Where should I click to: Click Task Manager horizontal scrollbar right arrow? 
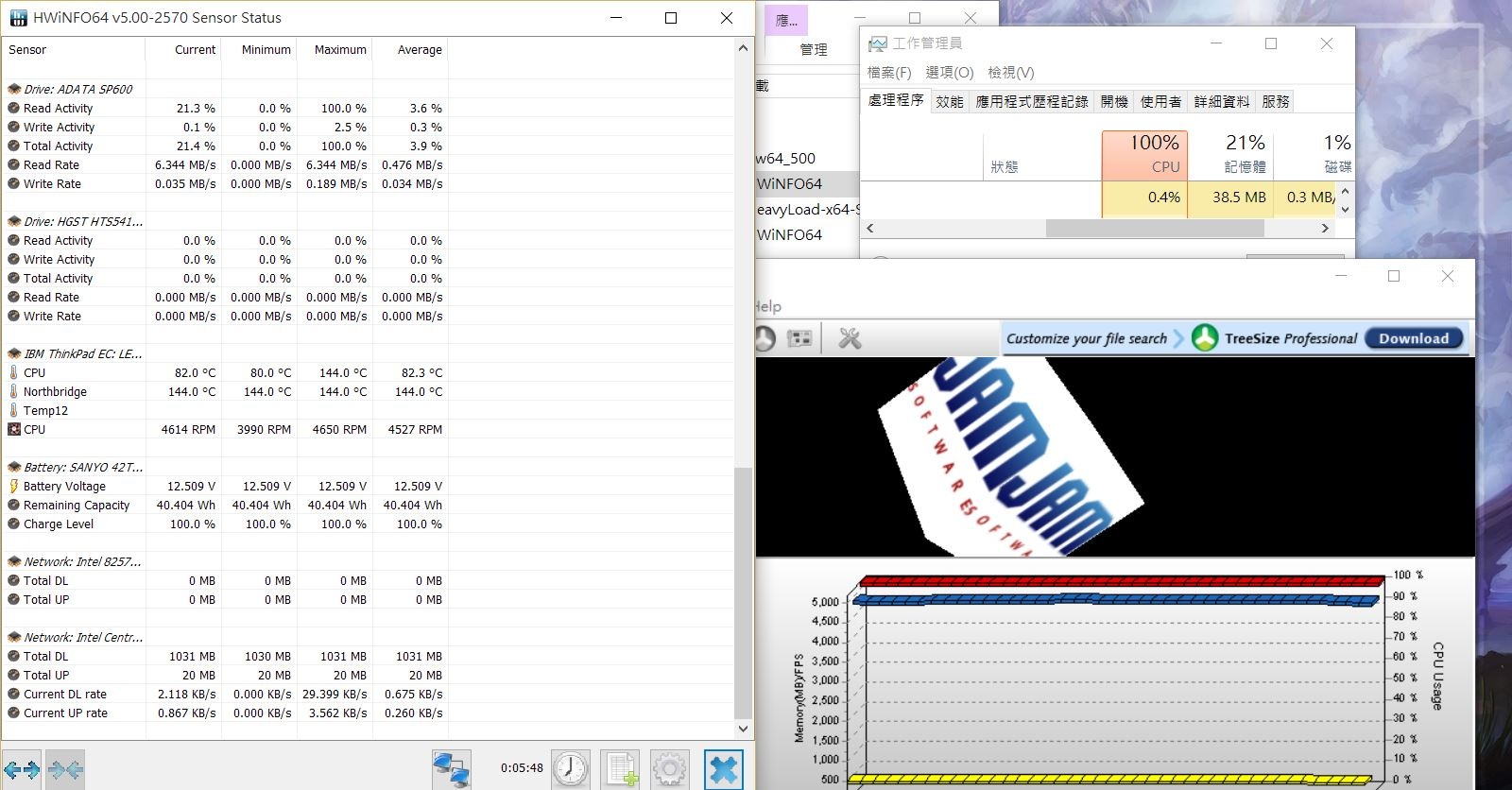(x=1325, y=228)
